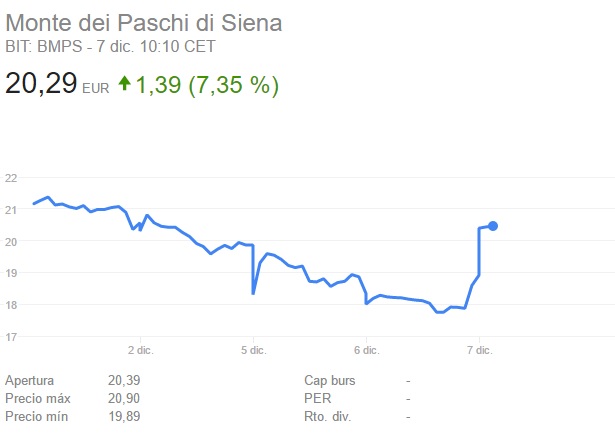Click the green up arrow icon

[x=124, y=84]
